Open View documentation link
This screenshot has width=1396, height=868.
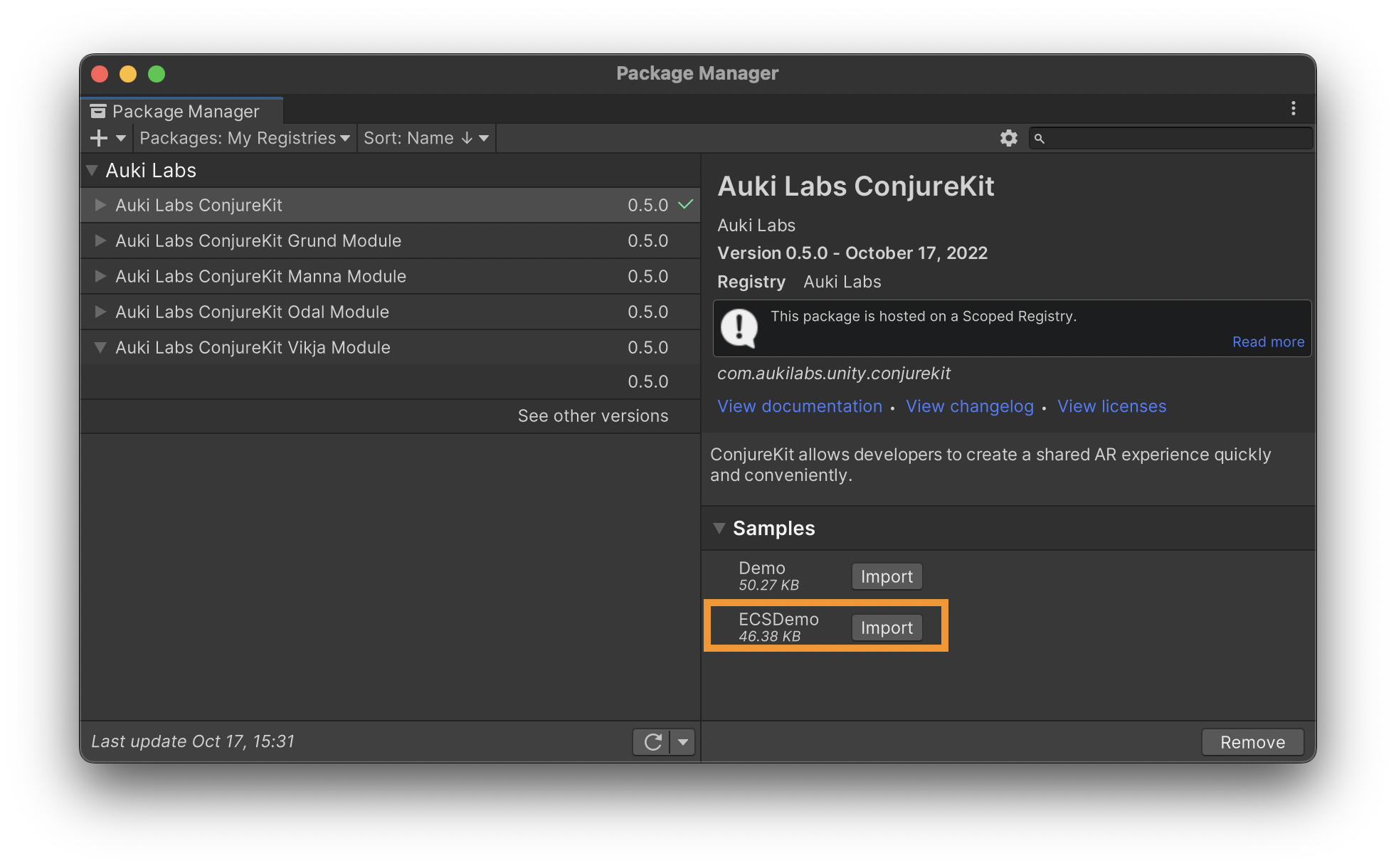pyautogui.click(x=800, y=406)
